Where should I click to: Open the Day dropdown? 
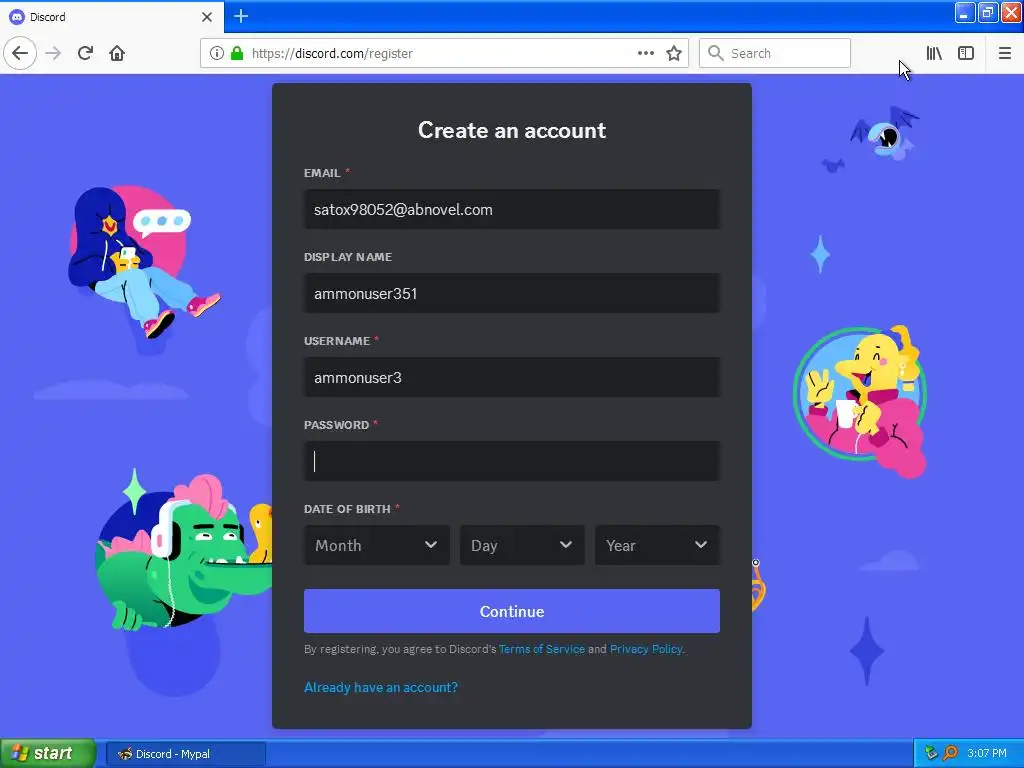click(x=522, y=545)
